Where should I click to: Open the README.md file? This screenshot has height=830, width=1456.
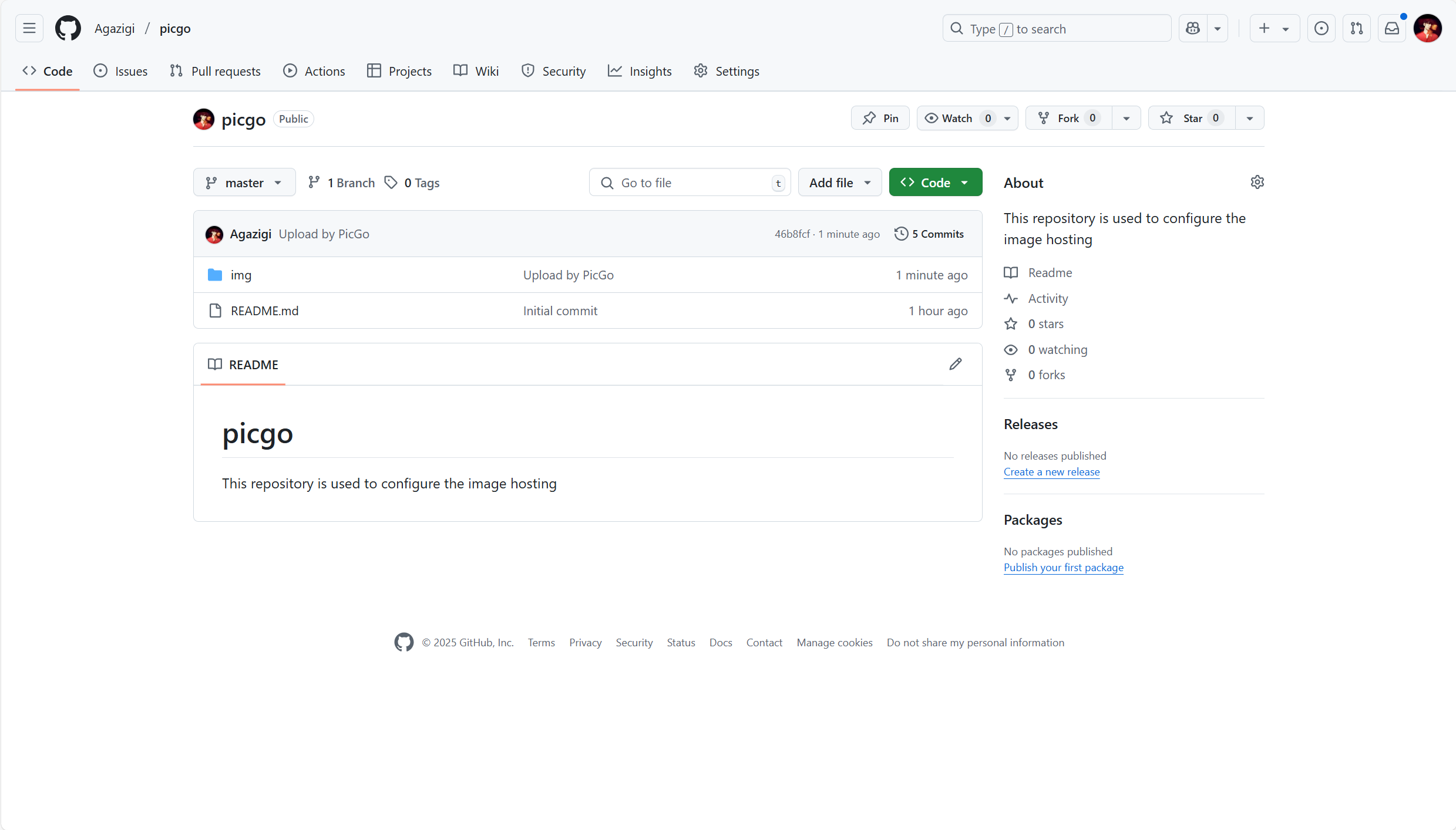(x=264, y=311)
